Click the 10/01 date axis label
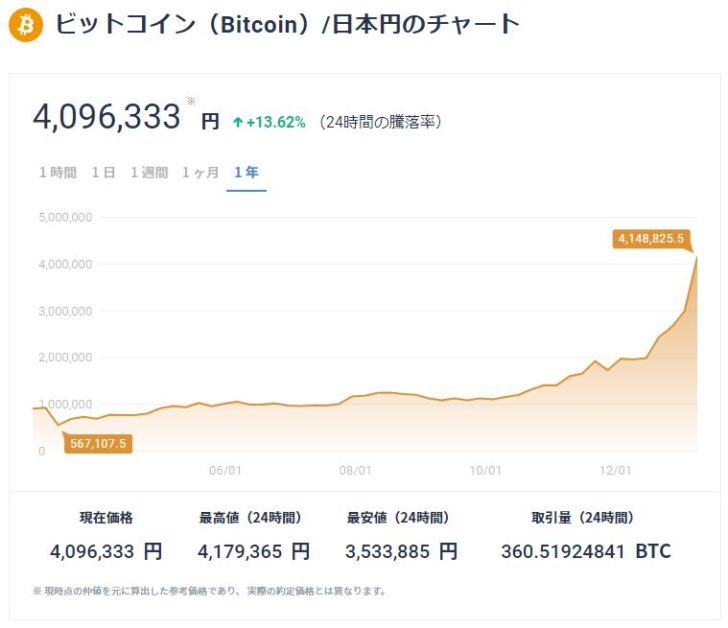This screenshot has height=628, width=728. pos(485,470)
